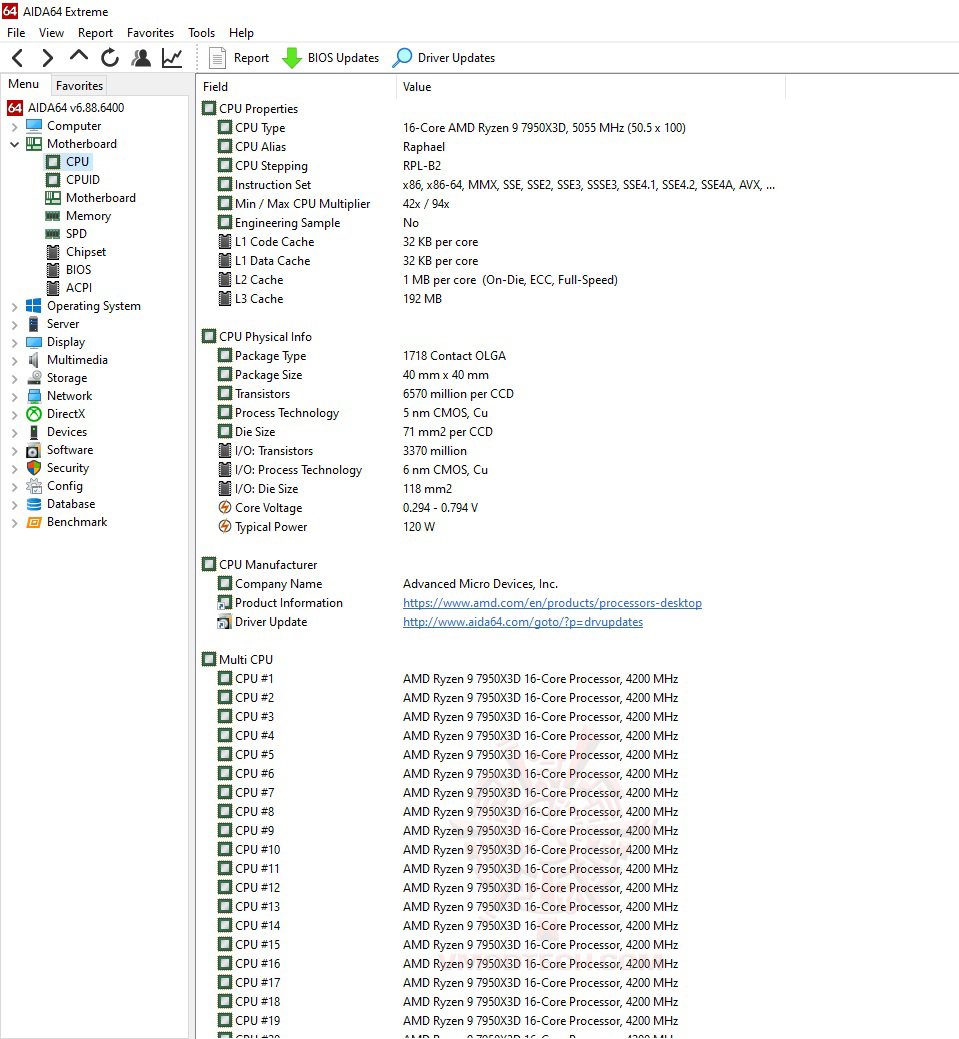The width and height of the screenshot is (959, 1039).
Task: Click the Storage disk icon
Action: click(34, 378)
